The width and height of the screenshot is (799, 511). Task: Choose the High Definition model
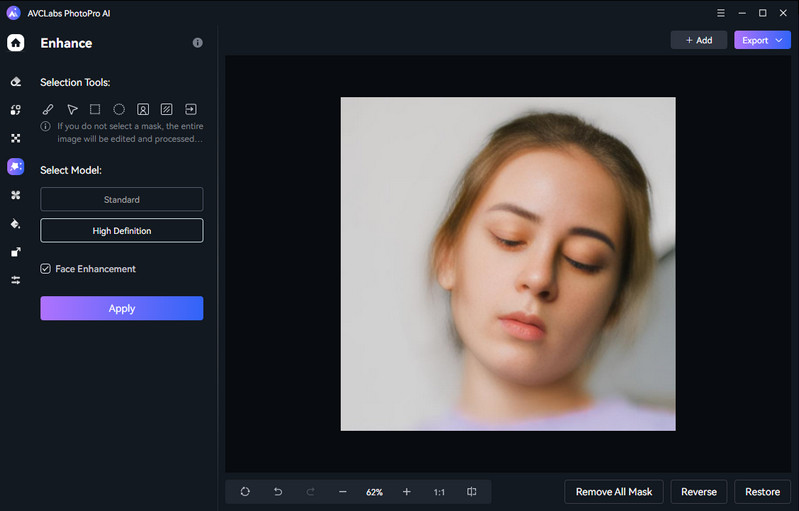tap(122, 230)
